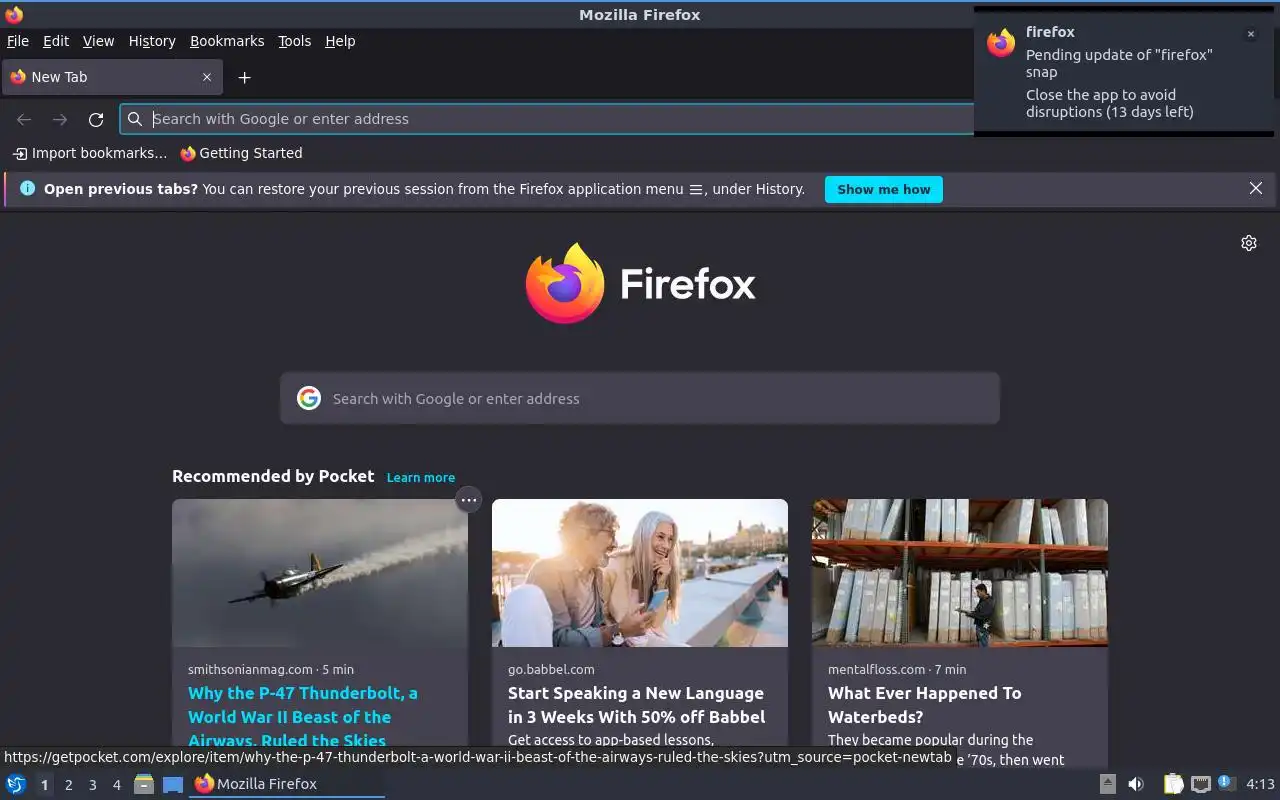Switch to workspace 1
The height and width of the screenshot is (800, 1280).
click(44, 785)
